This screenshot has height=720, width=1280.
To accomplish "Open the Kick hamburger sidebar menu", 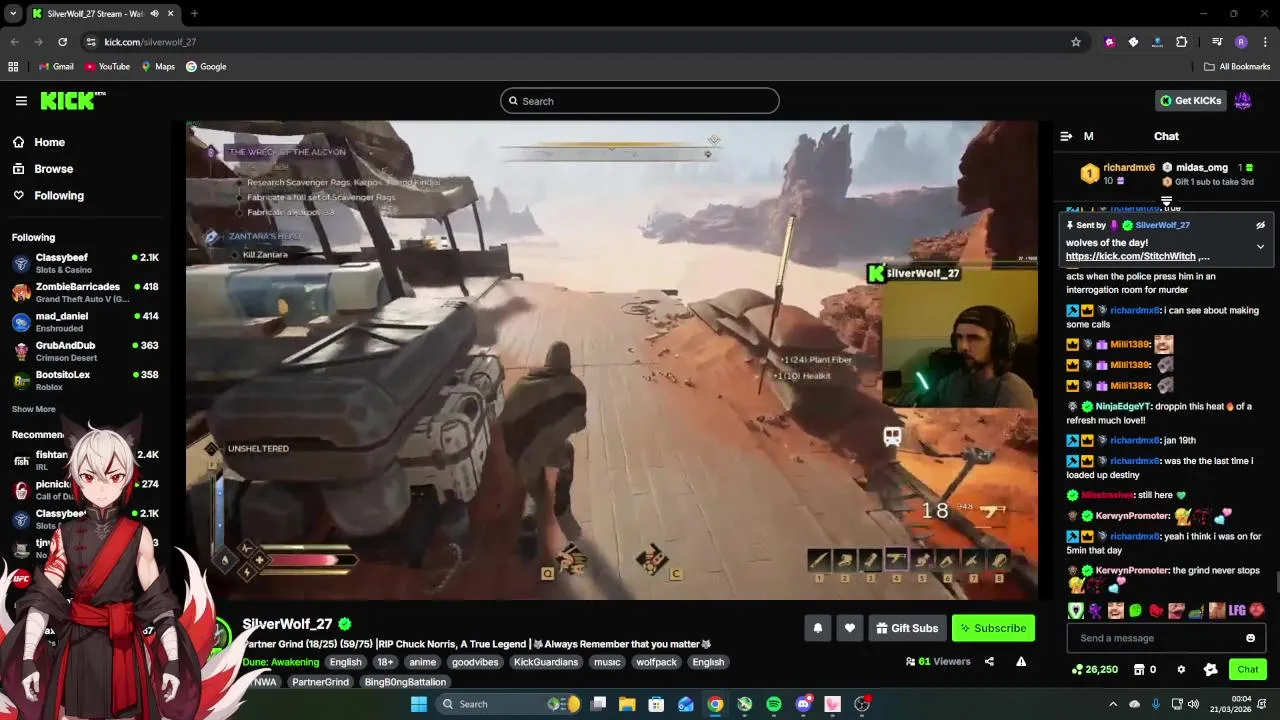I will (x=21, y=101).
